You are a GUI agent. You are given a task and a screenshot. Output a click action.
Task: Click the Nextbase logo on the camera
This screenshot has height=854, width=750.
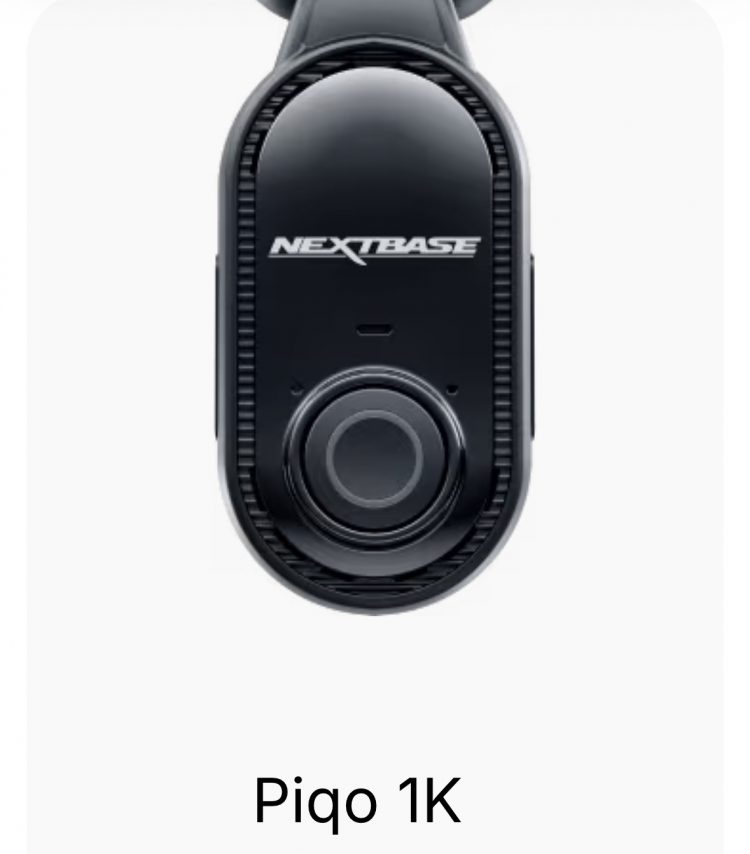coord(375,249)
